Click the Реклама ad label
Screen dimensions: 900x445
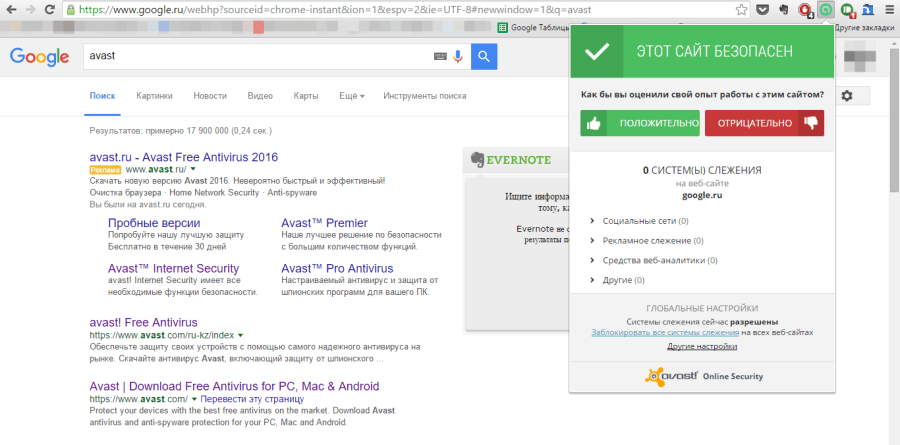click(x=106, y=169)
